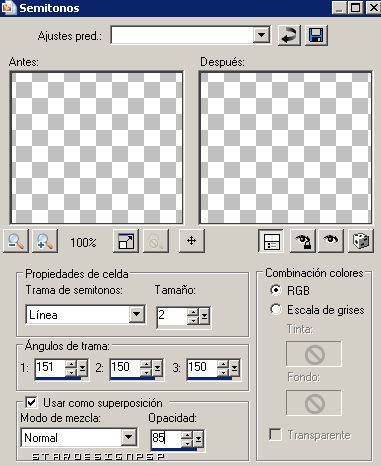The image size is (381, 466).
Task: Uncheck Usar como superposición
Action: [x=32, y=402]
